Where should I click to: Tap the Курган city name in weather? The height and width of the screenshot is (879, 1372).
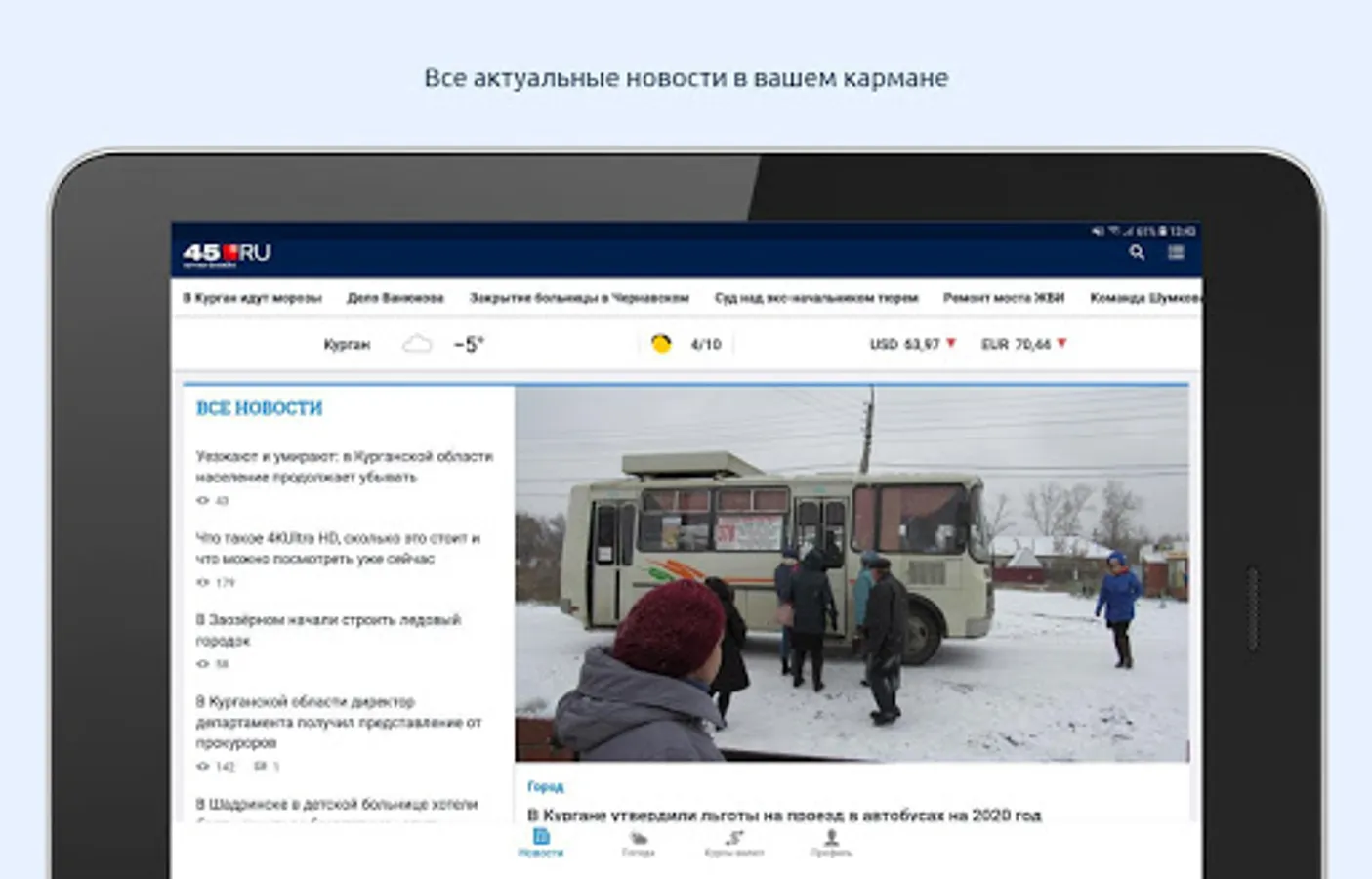tap(347, 344)
